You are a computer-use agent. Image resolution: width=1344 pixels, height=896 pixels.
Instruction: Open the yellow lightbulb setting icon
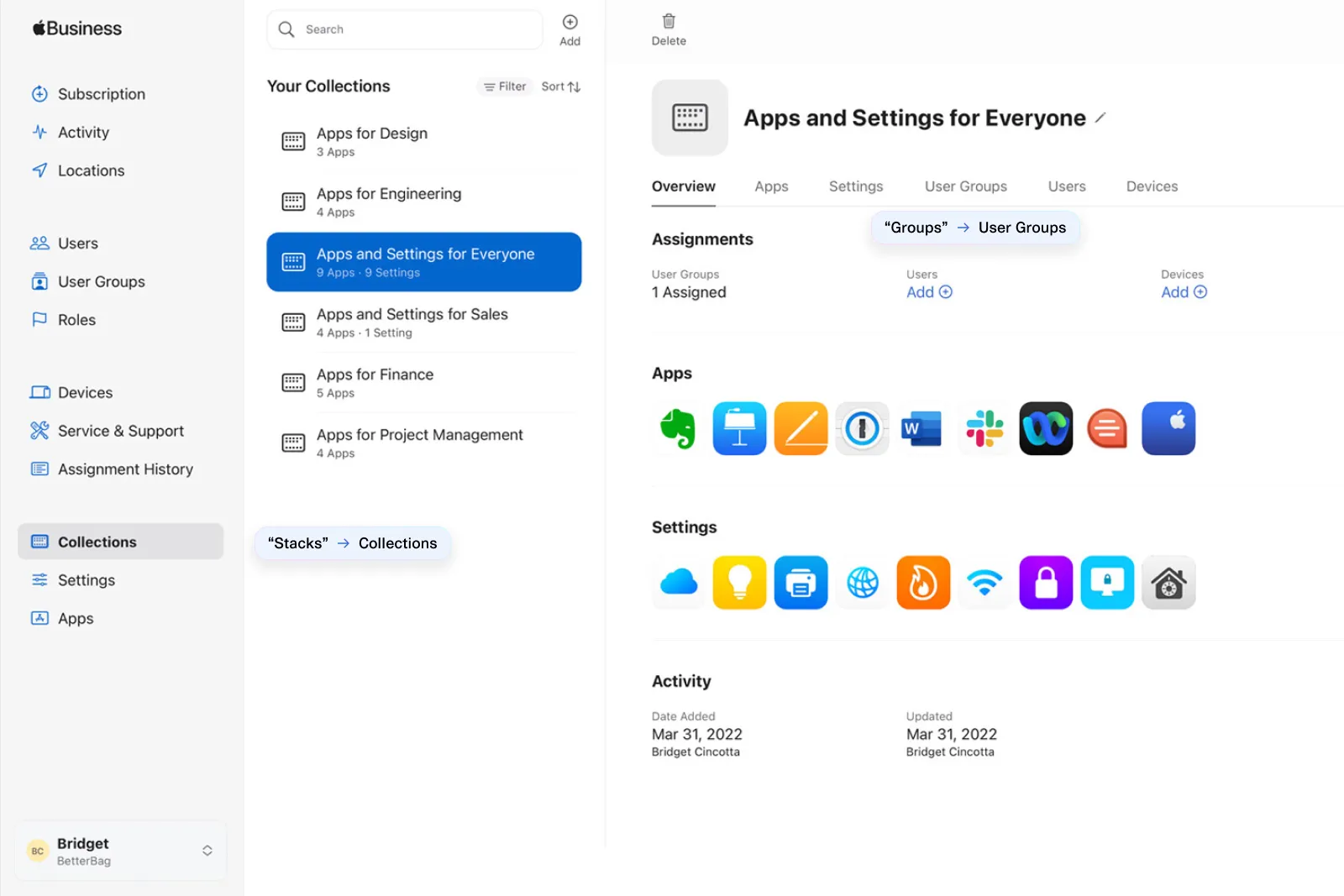[739, 582]
